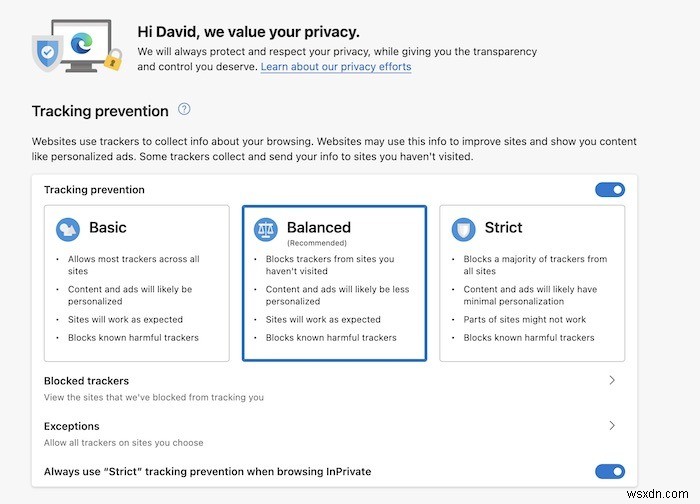This screenshot has height=504, width=700.
Task: Open the Exceptions row label
Action: tap(71, 426)
